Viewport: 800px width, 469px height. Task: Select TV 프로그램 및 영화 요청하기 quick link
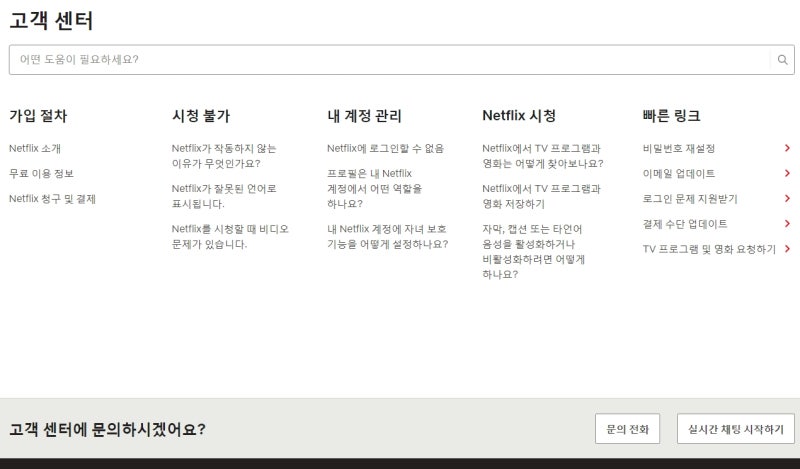(x=709, y=249)
